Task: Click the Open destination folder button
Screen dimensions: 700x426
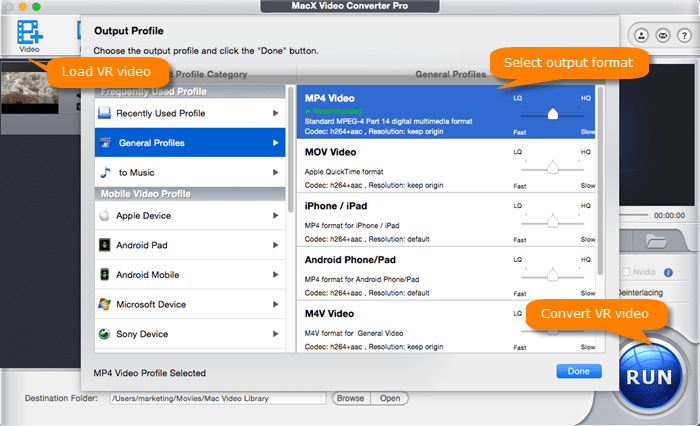Action: click(390, 398)
